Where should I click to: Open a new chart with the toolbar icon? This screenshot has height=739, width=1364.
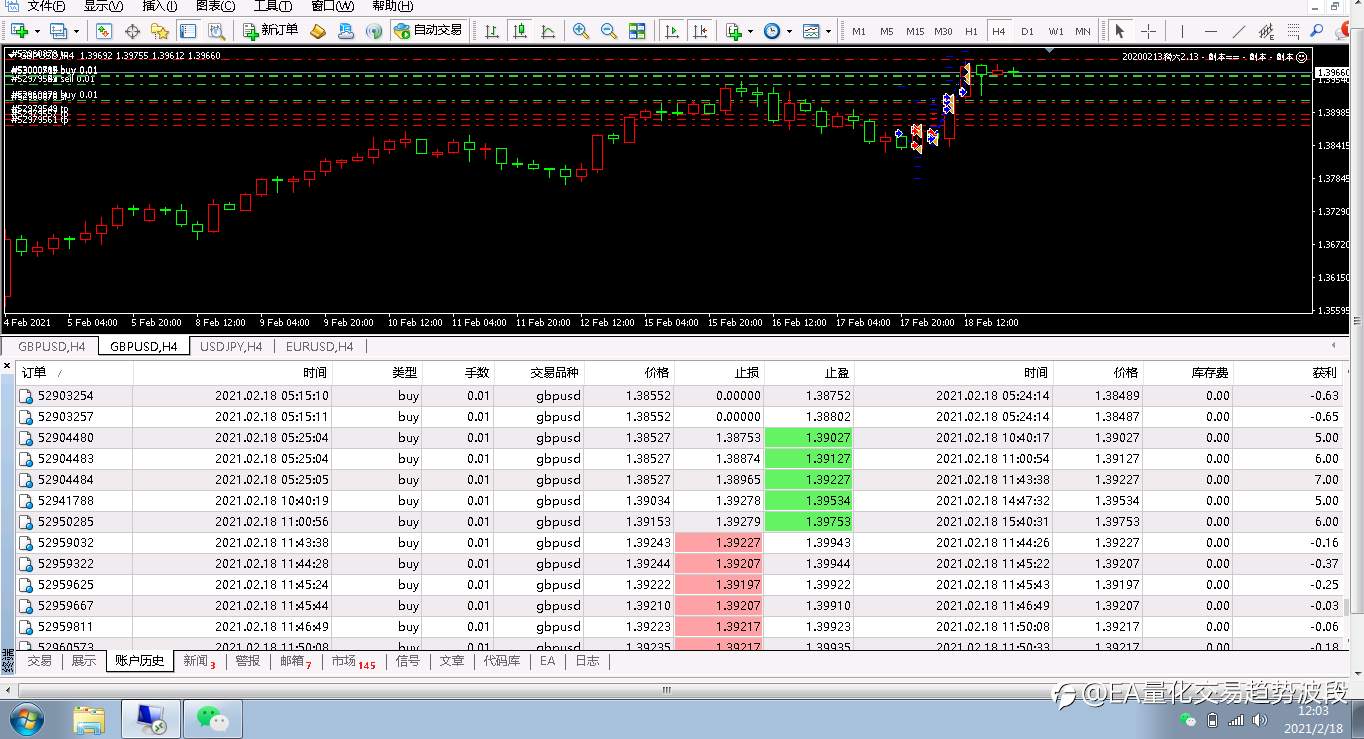coord(19,31)
